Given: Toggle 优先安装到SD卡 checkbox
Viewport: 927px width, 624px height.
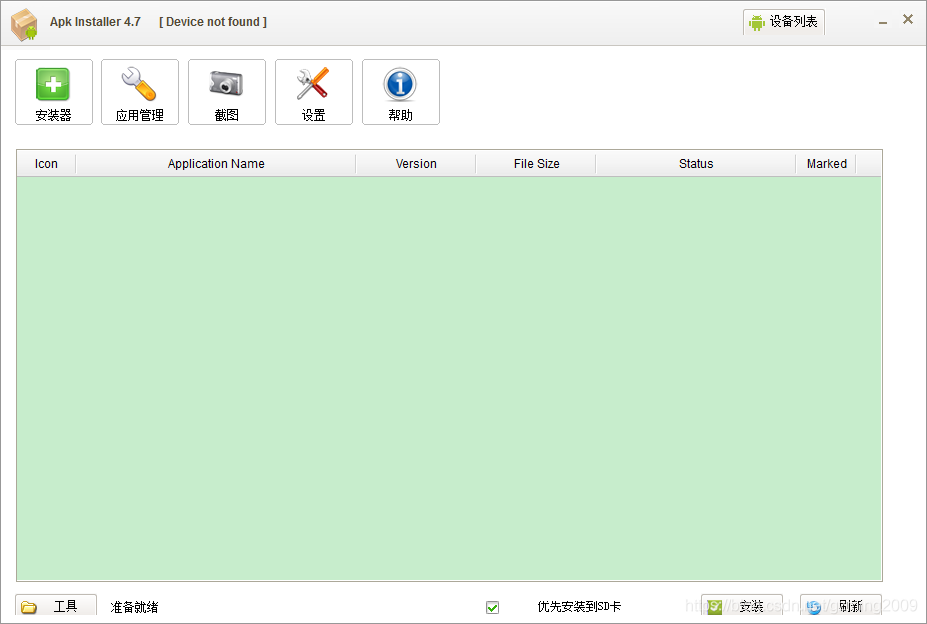Looking at the screenshot, I should coord(492,607).
